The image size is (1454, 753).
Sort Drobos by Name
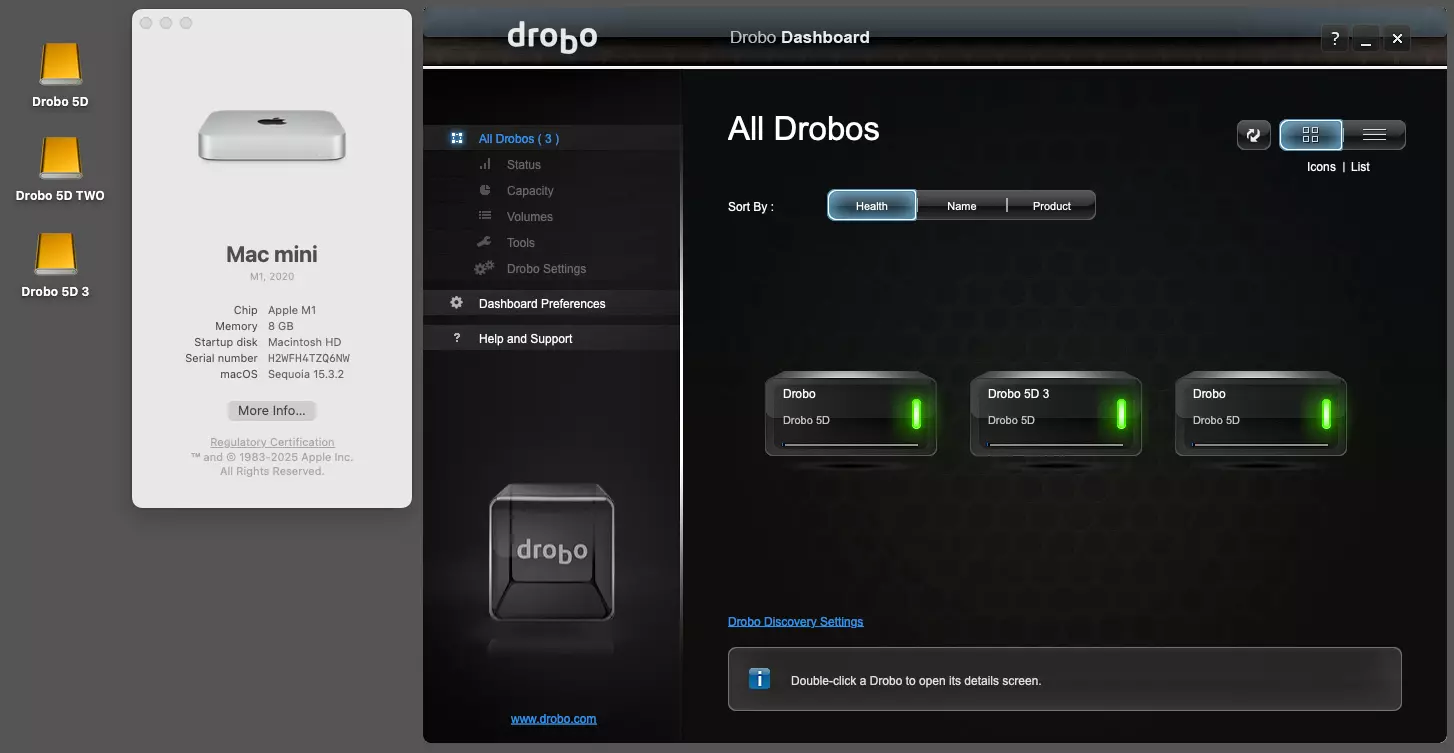(x=961, y=206)
